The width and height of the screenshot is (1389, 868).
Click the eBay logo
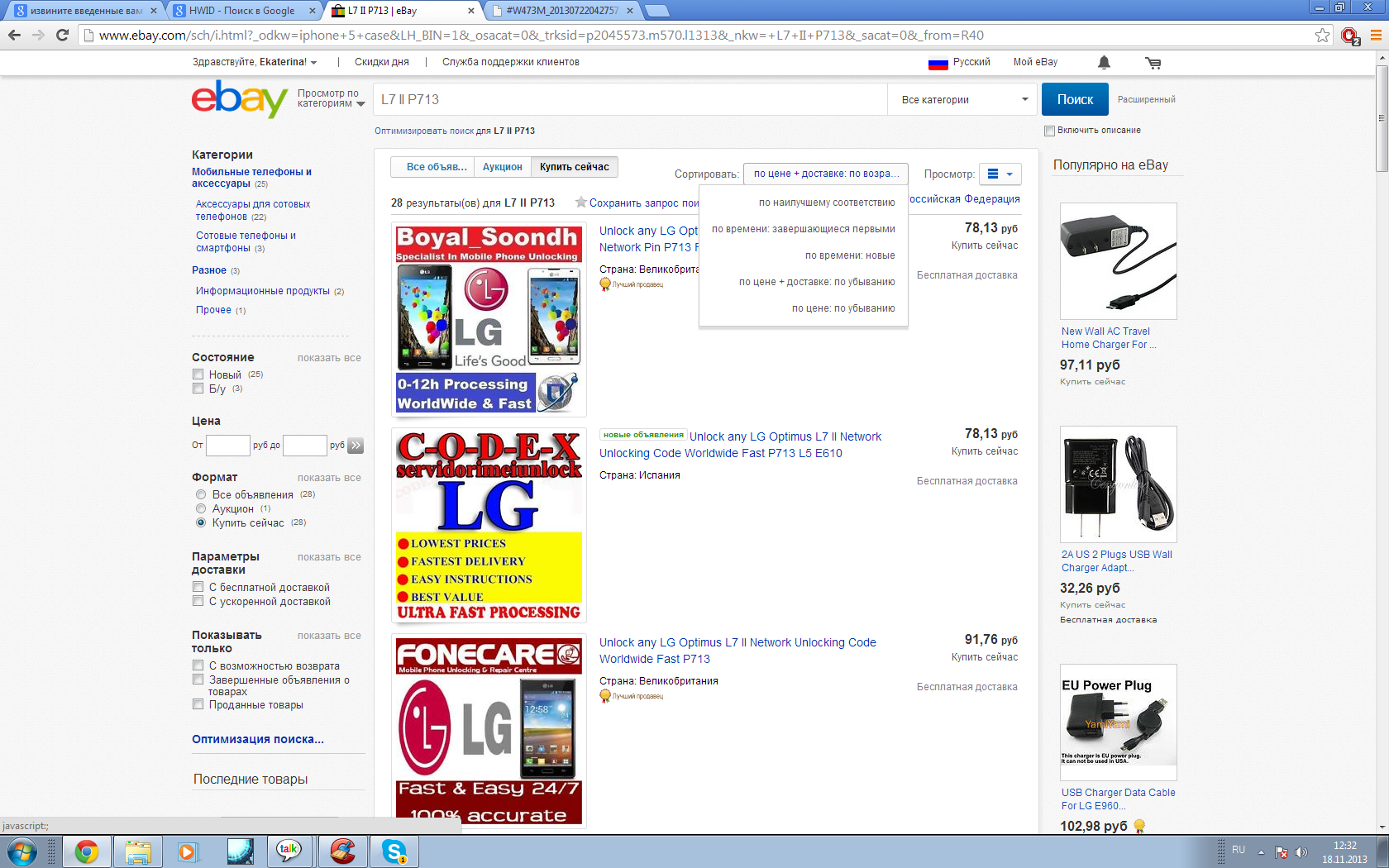click(240, 99)
